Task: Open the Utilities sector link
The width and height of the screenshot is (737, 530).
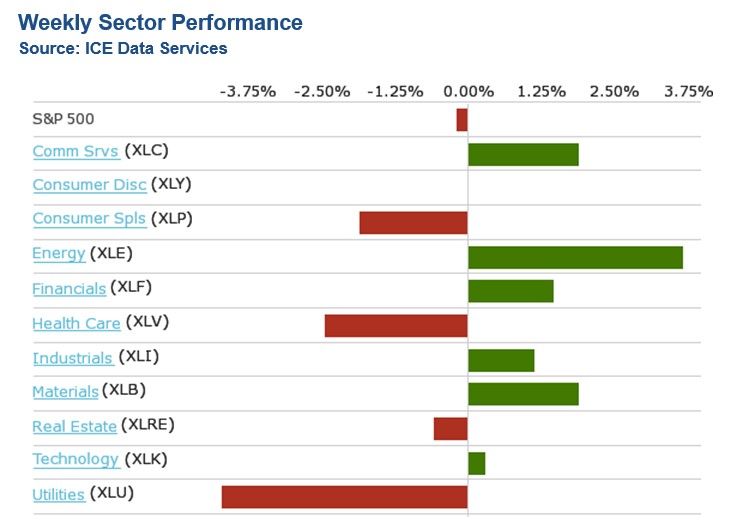Action: (x=58, y=494)
